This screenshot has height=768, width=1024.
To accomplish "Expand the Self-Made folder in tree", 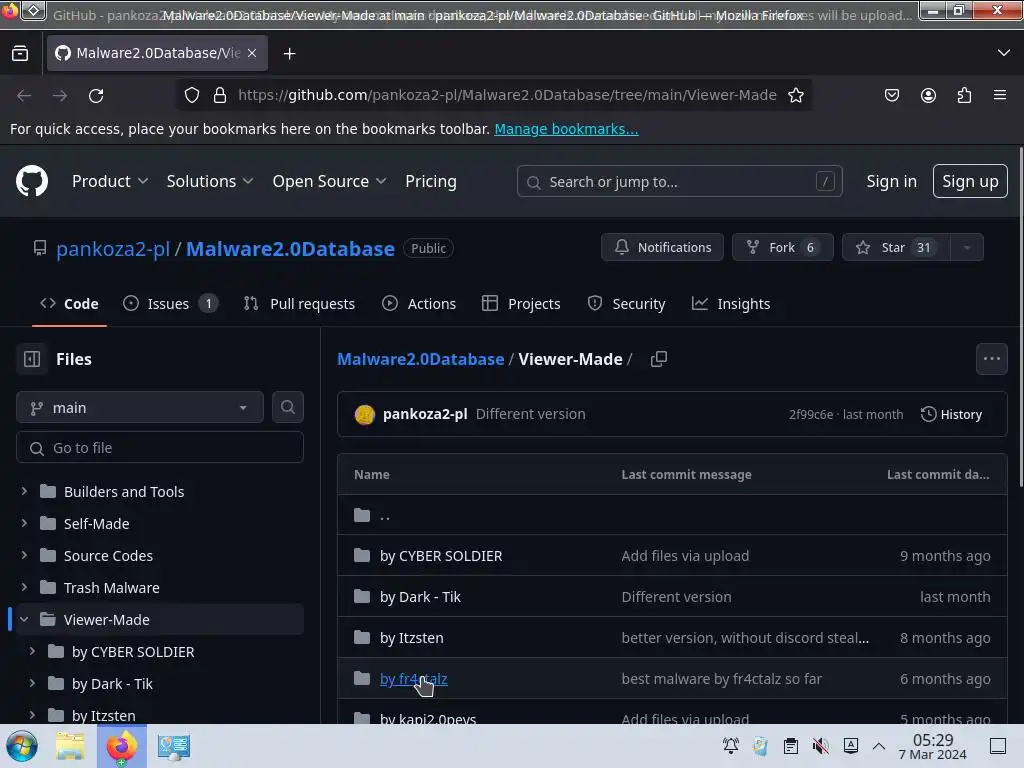I will coord(24,523).
